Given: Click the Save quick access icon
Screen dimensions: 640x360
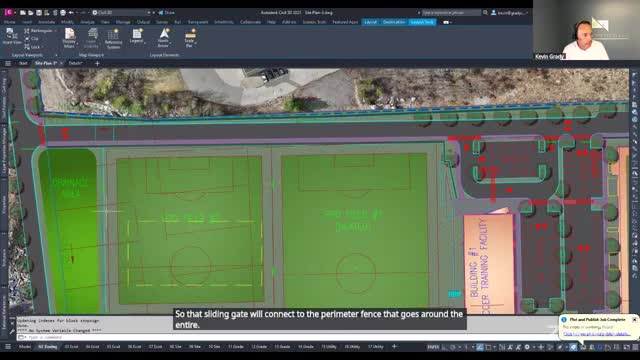Looking at the screenshot, I should point(39,13).
